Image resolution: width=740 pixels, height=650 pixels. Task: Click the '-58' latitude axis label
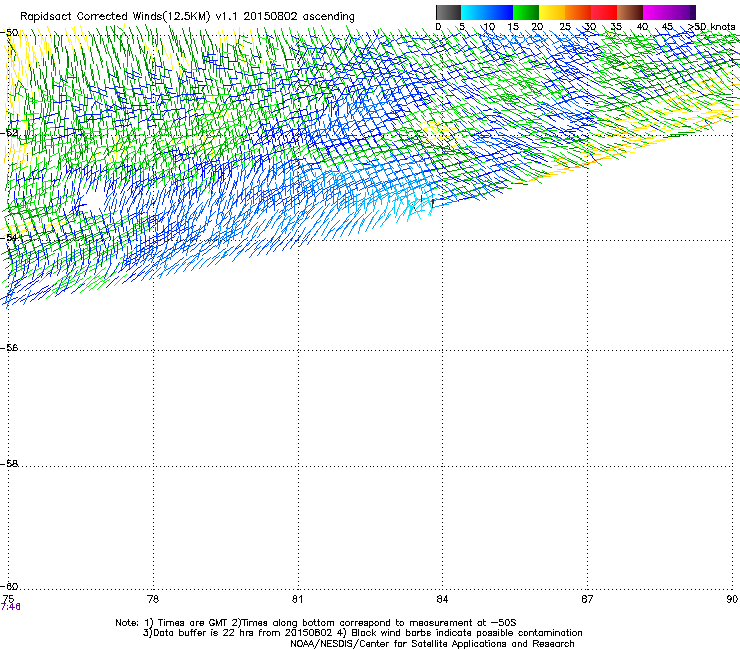click(x=9, y=464)
